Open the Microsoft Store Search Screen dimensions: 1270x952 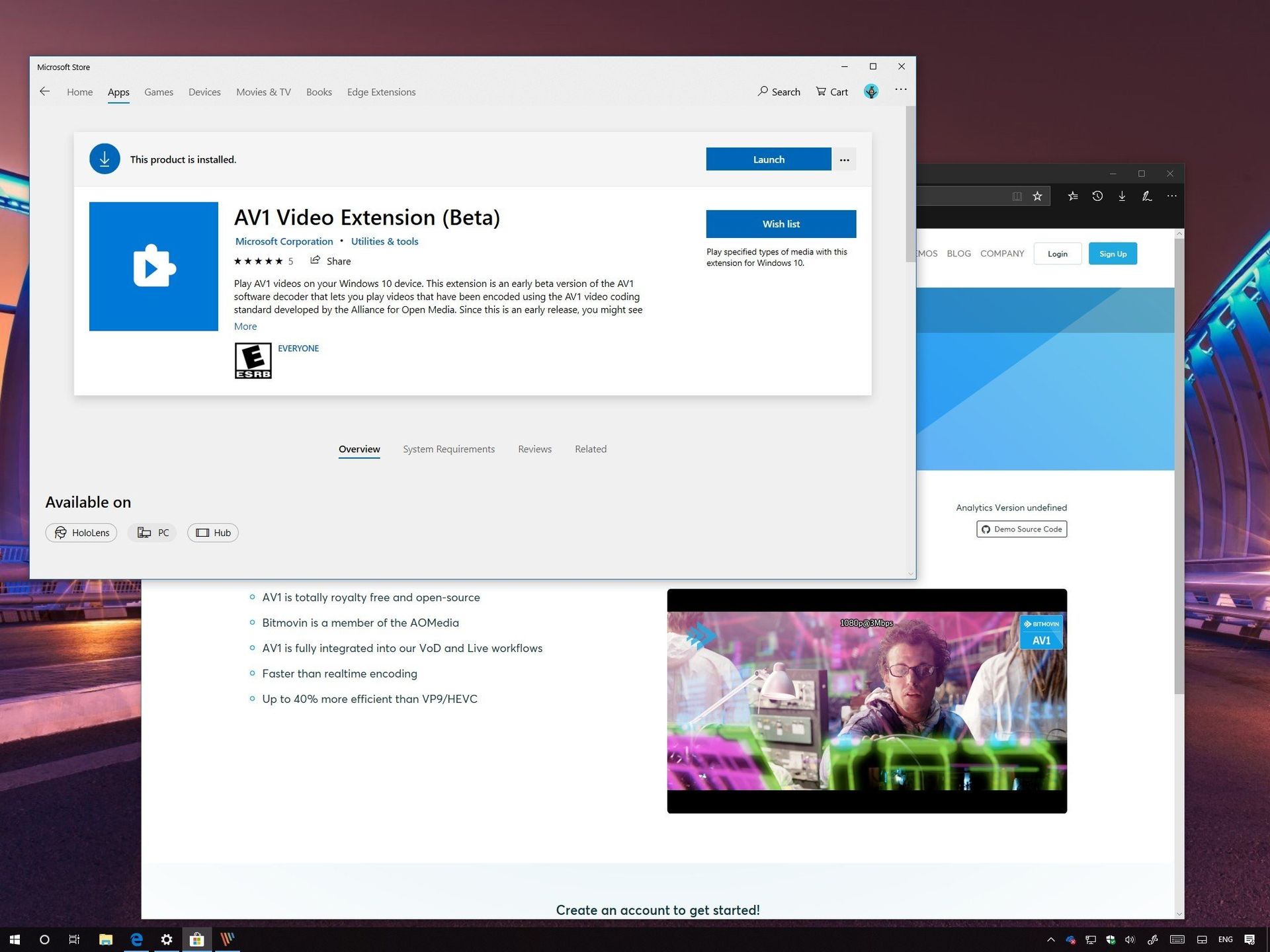pyautogui.click(x=779, y=92)
